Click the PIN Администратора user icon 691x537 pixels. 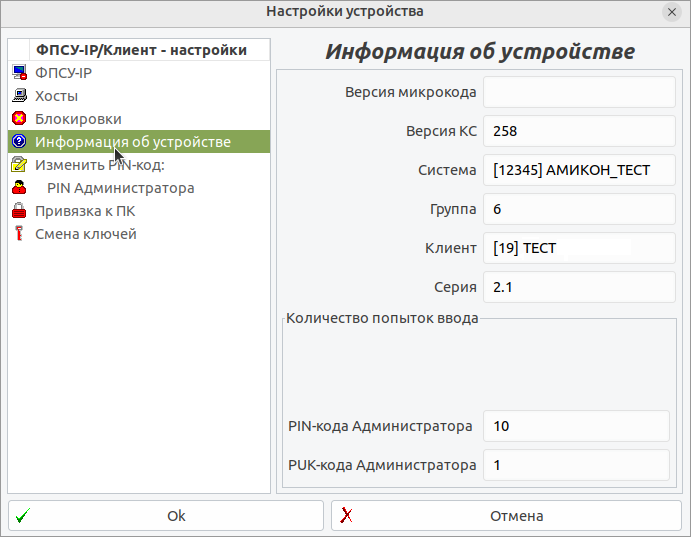point(19,188)
